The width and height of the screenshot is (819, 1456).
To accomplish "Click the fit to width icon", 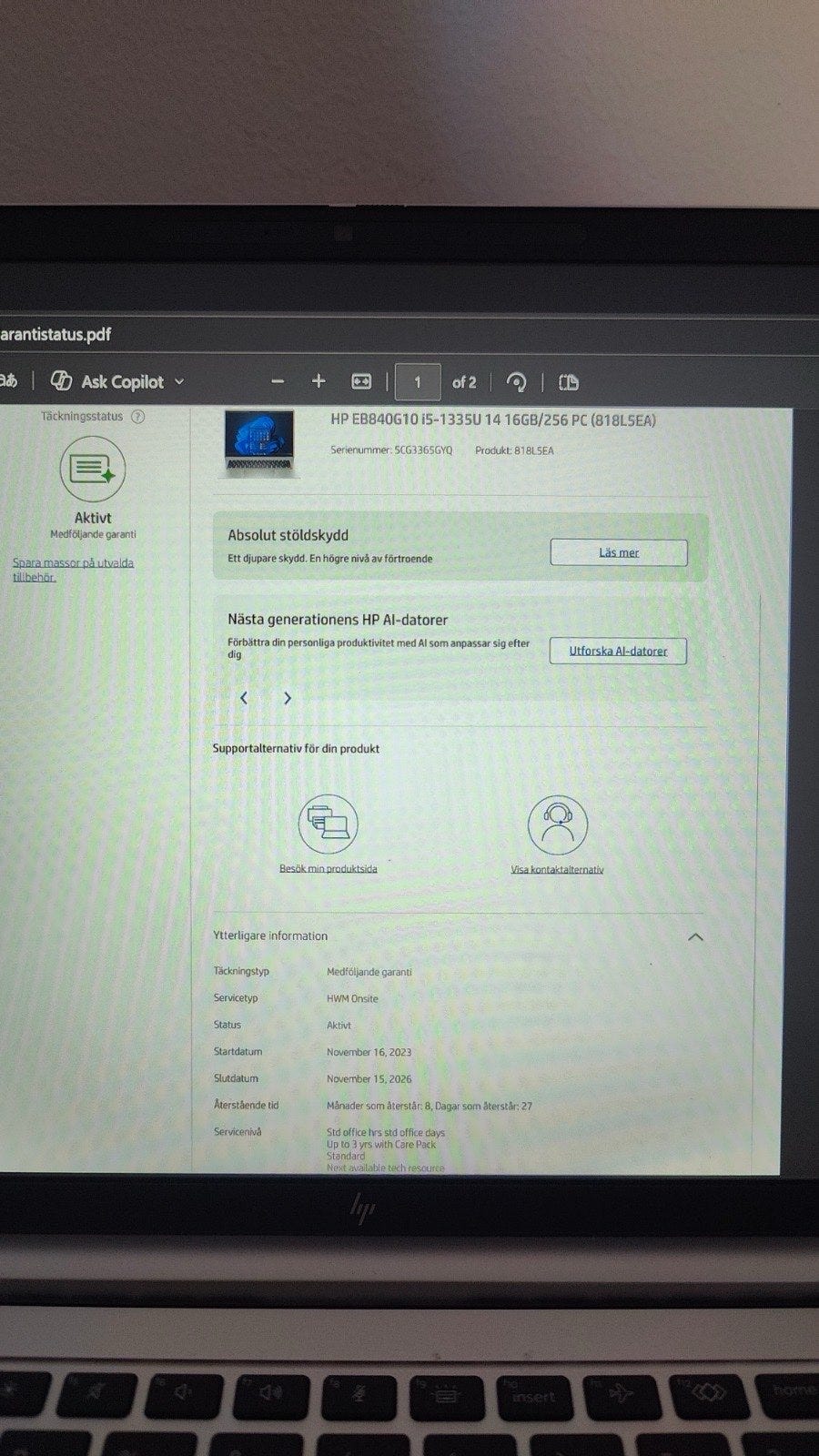I will pyautogui.click(x=361, y=382).
